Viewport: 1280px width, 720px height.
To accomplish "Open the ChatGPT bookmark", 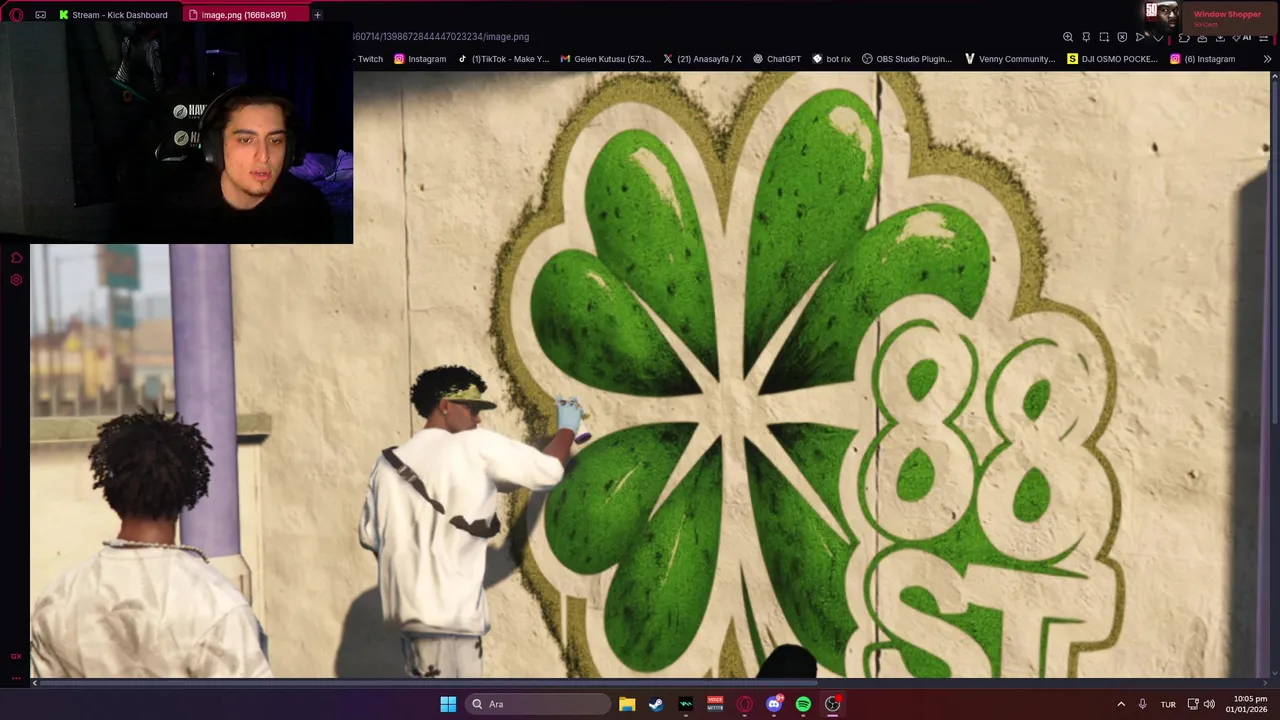I will 777,59.
